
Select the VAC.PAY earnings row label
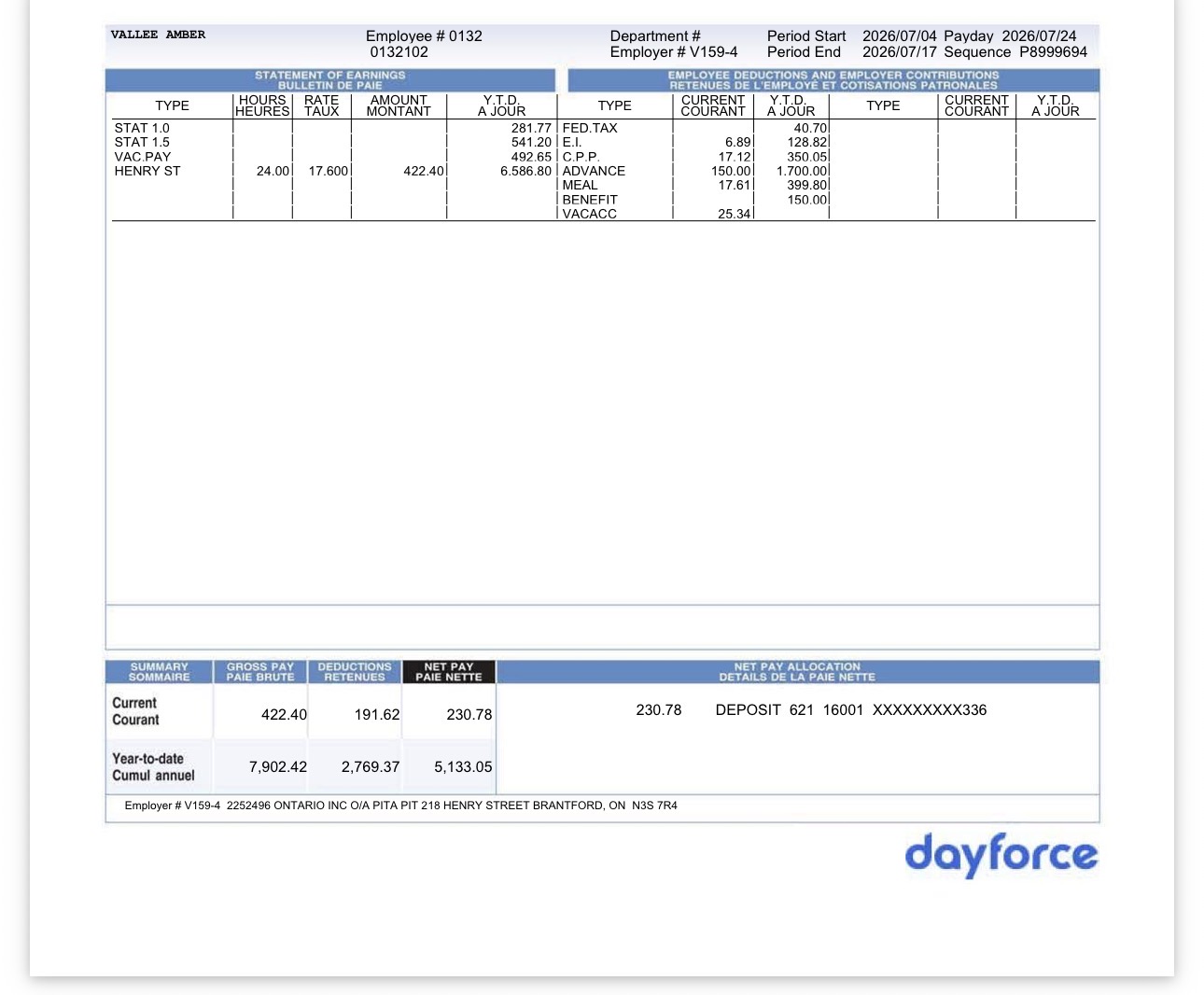pyautogui.click(x=143, y=157)
